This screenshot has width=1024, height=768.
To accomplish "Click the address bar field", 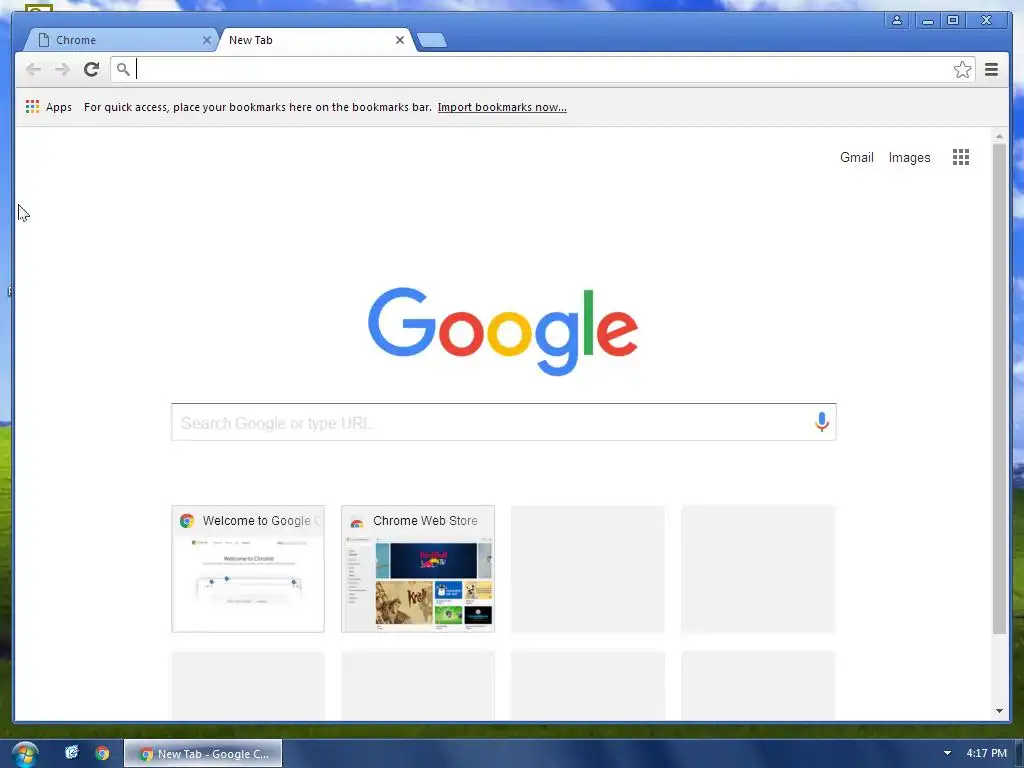I will (x=542, y=69).
